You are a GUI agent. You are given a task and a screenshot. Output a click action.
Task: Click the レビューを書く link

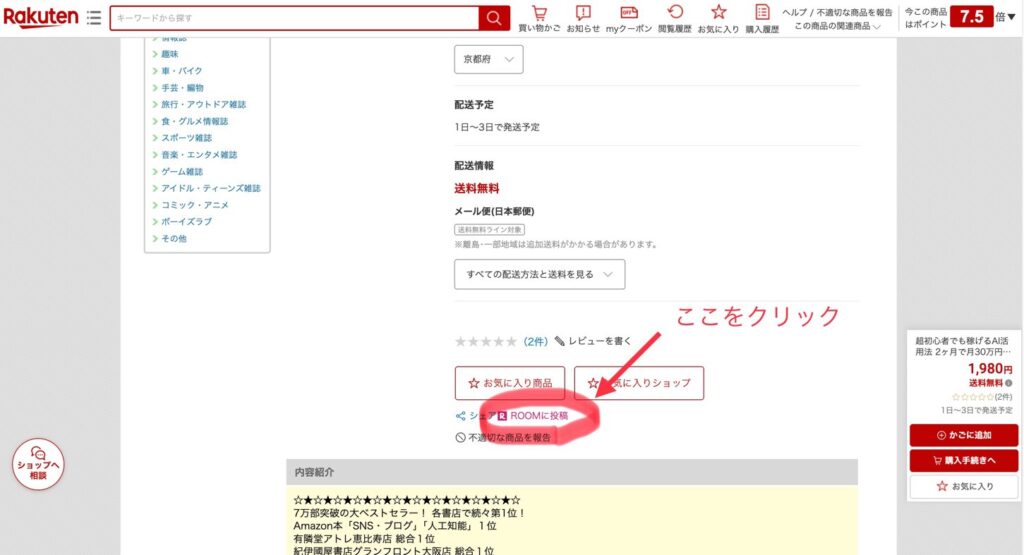[x=594, y=342]
